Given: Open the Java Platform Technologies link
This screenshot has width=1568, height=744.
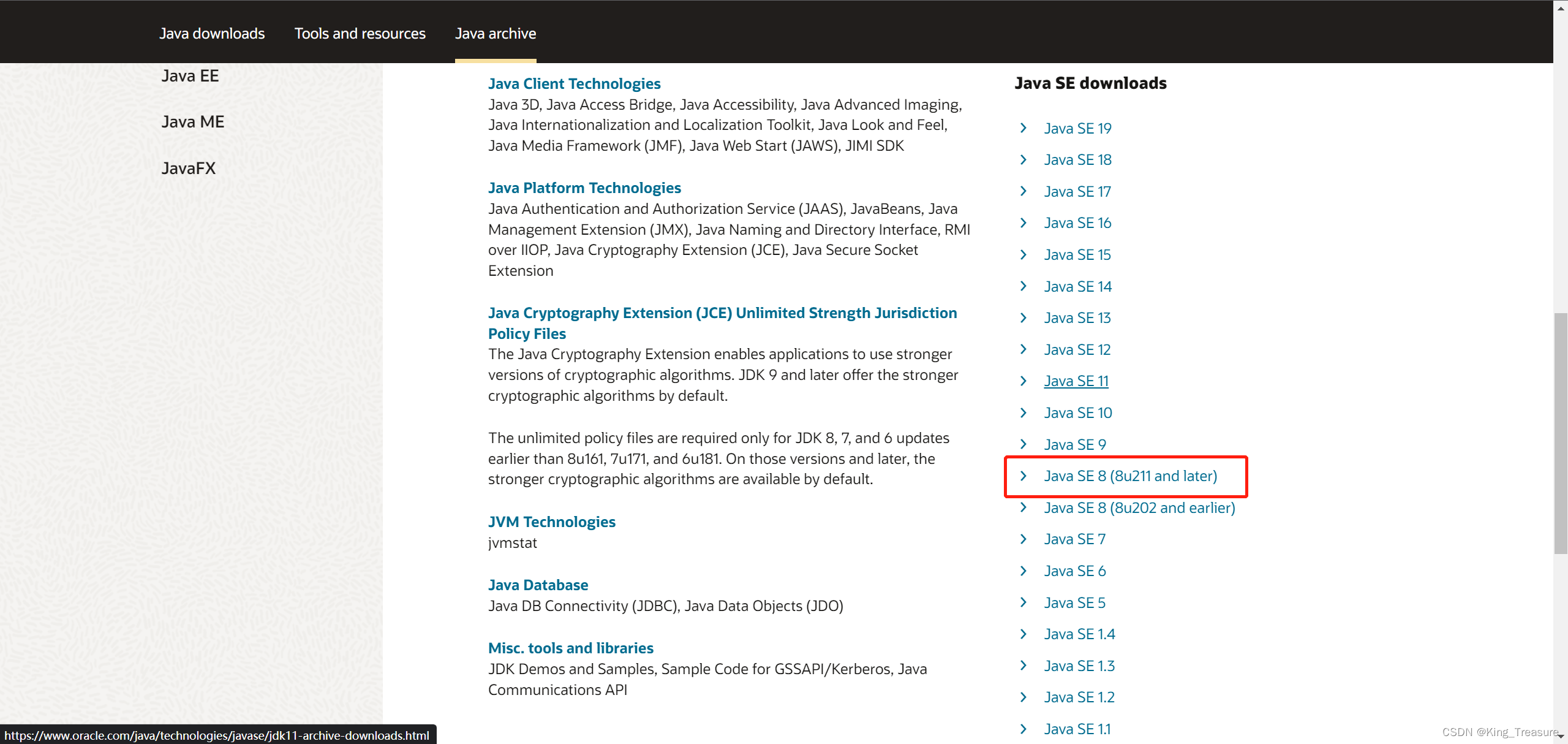Looking at the screenshot, I should tap(584, 188).
